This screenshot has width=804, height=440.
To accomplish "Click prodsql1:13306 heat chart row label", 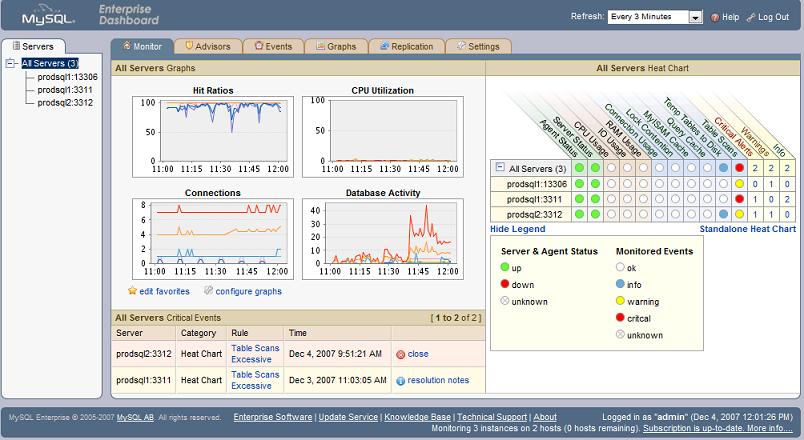I will [x=537, y=184].
